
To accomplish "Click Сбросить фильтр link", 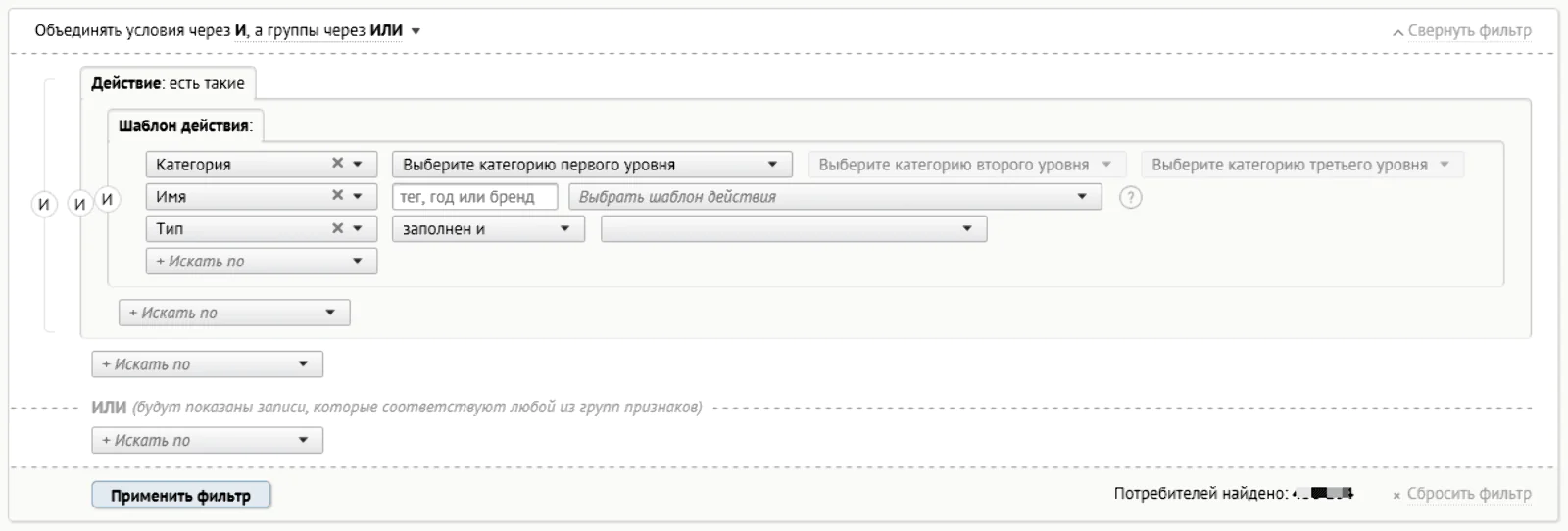I will coord(1469,494).
